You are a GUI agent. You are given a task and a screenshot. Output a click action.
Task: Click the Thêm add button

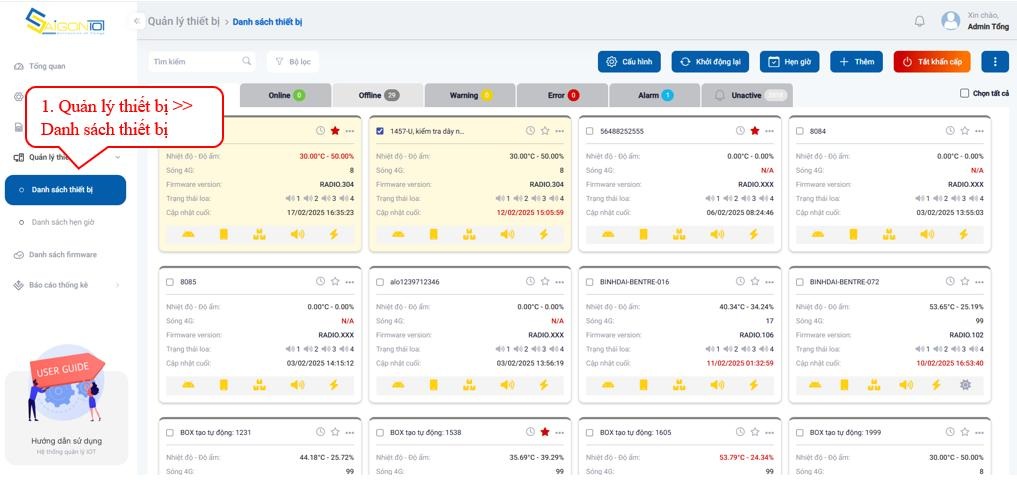tap(856, 62)
